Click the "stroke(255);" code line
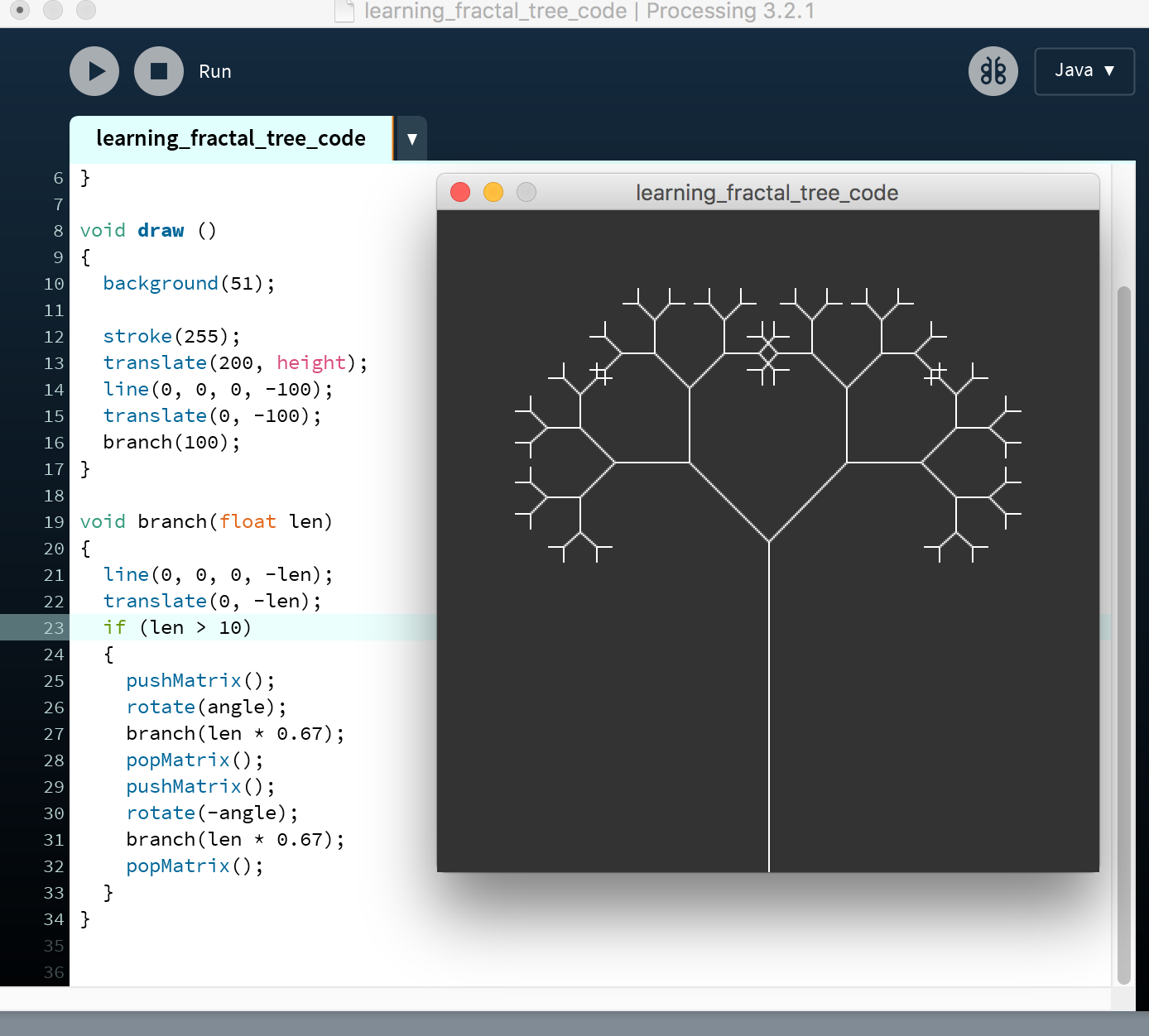This screenshot has height=1036, width=1149. point(171,336)
